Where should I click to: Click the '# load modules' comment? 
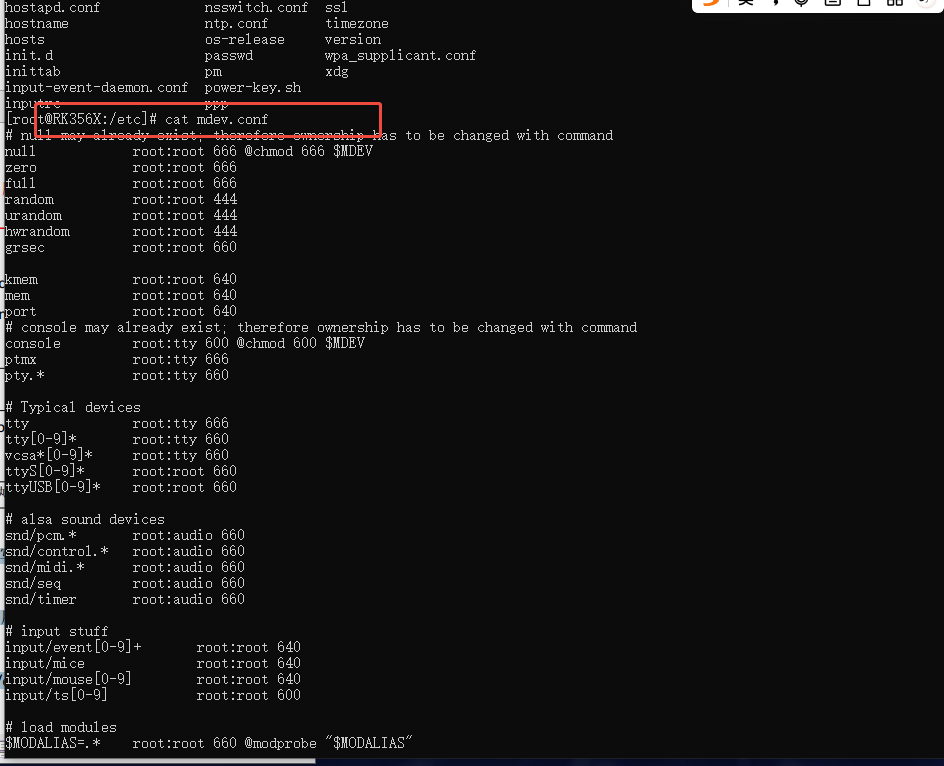click(61, 727)
